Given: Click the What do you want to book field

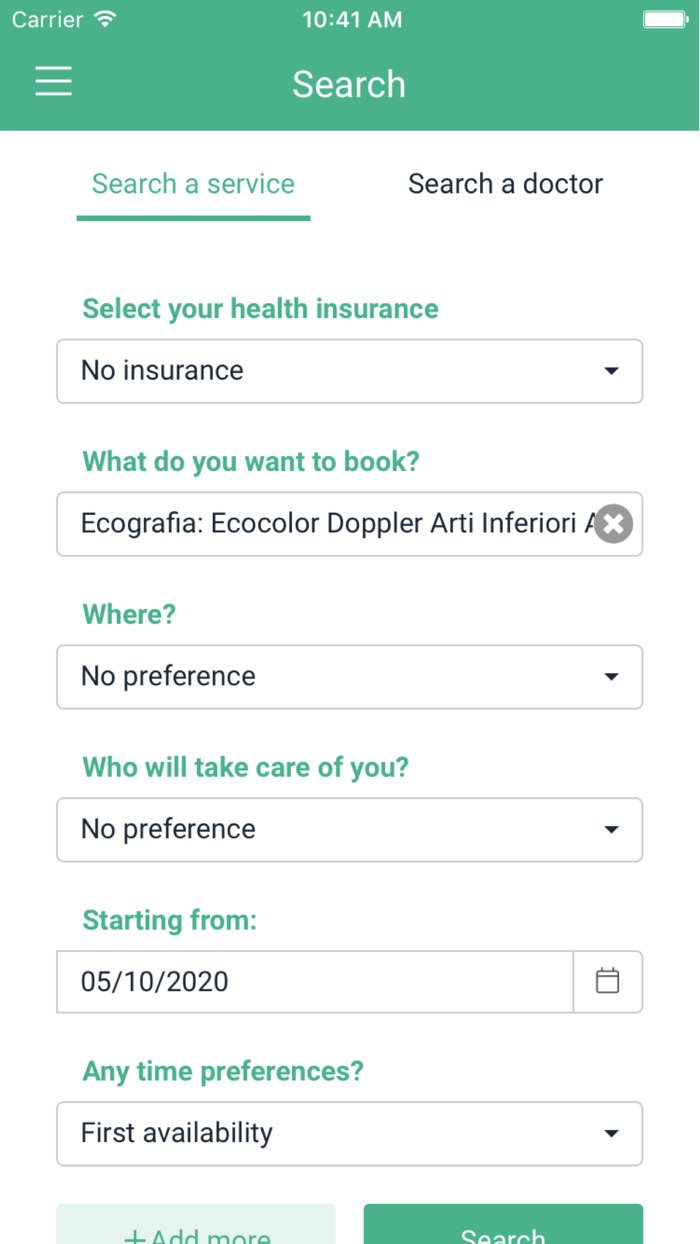Looking at the screenshot, I should click(x=330, y=524).
